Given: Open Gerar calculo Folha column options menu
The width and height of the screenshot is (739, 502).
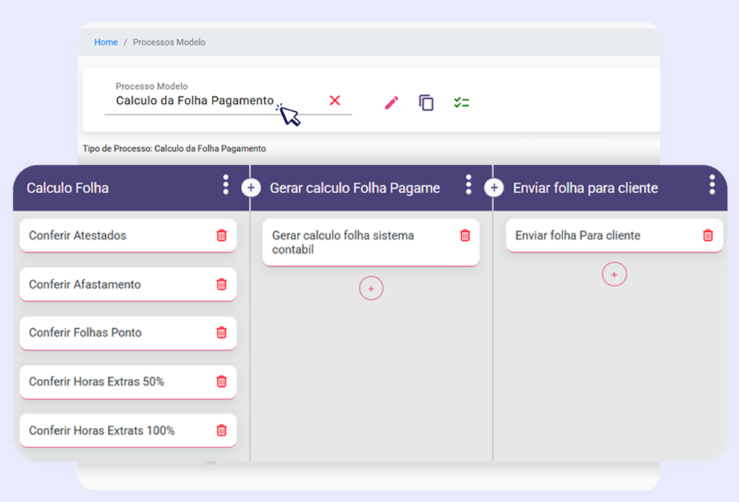Looking at the screenshot, I should tap(468, 185).
